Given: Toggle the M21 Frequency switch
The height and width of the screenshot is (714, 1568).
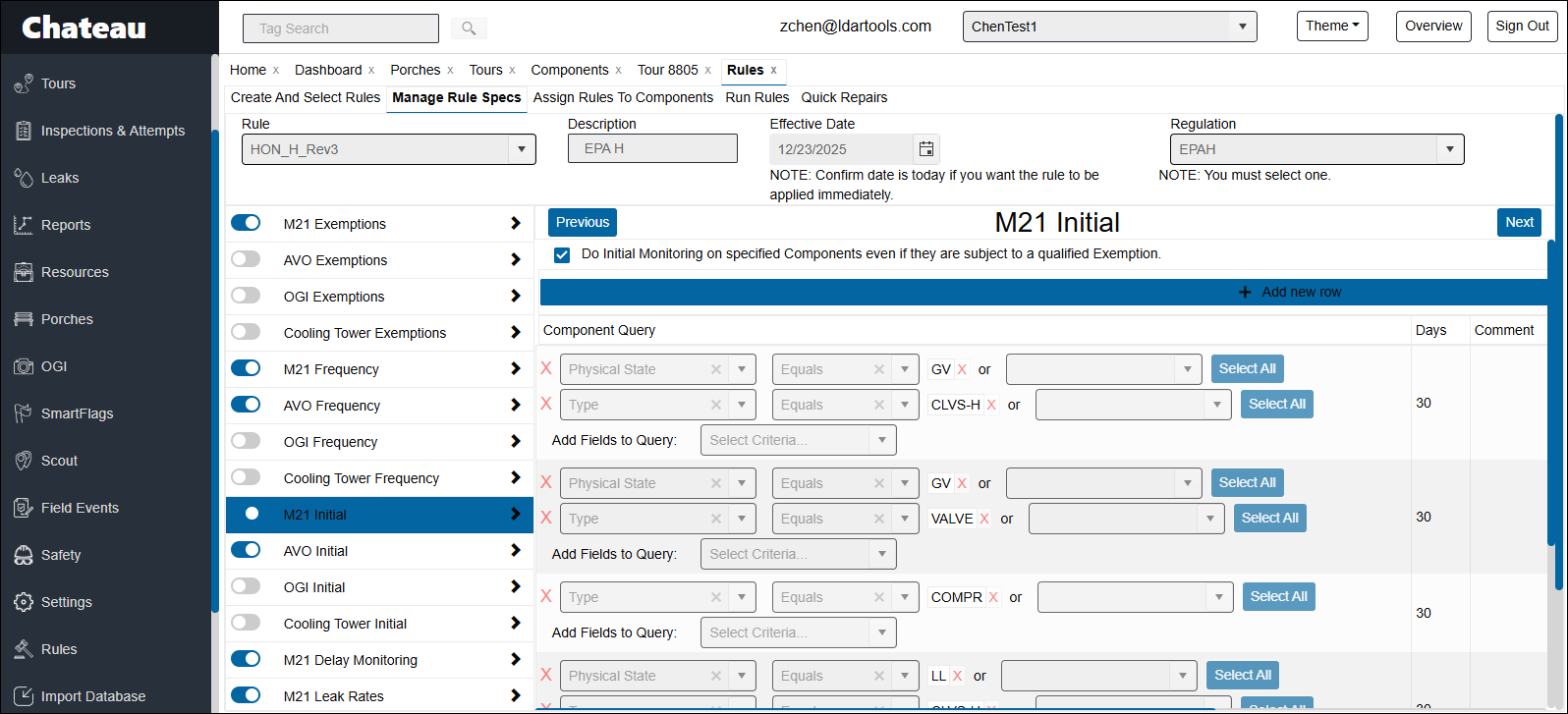Looking at the screenshot, I should click(246, 368).
